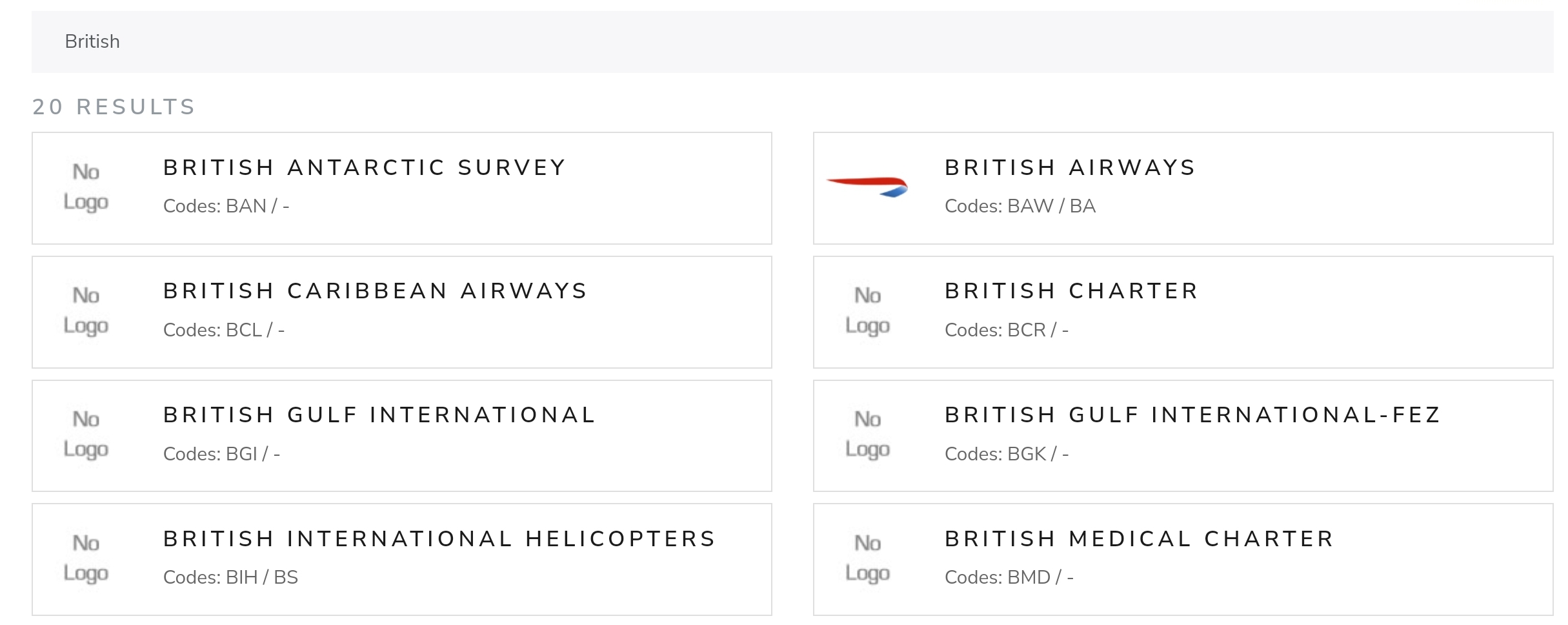Open the British Charter result title
This screenshot has width=1568, height=625.
(x=1071, y=291)
